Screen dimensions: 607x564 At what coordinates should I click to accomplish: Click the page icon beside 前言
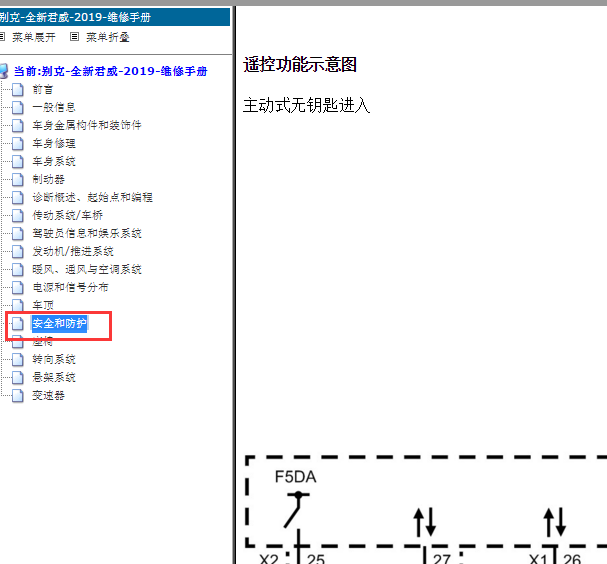(x=17, y=89)
